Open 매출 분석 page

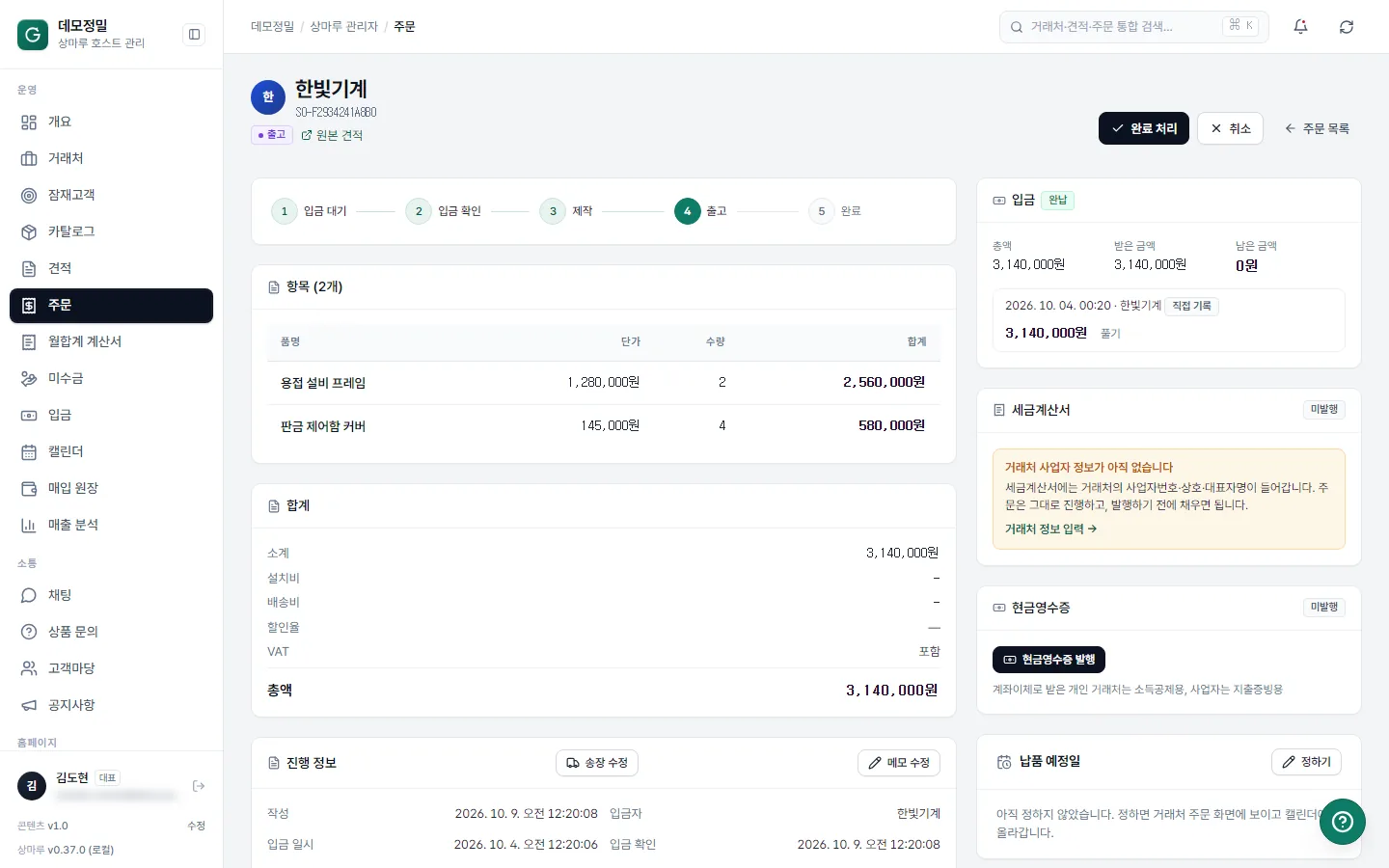[111, 525]
